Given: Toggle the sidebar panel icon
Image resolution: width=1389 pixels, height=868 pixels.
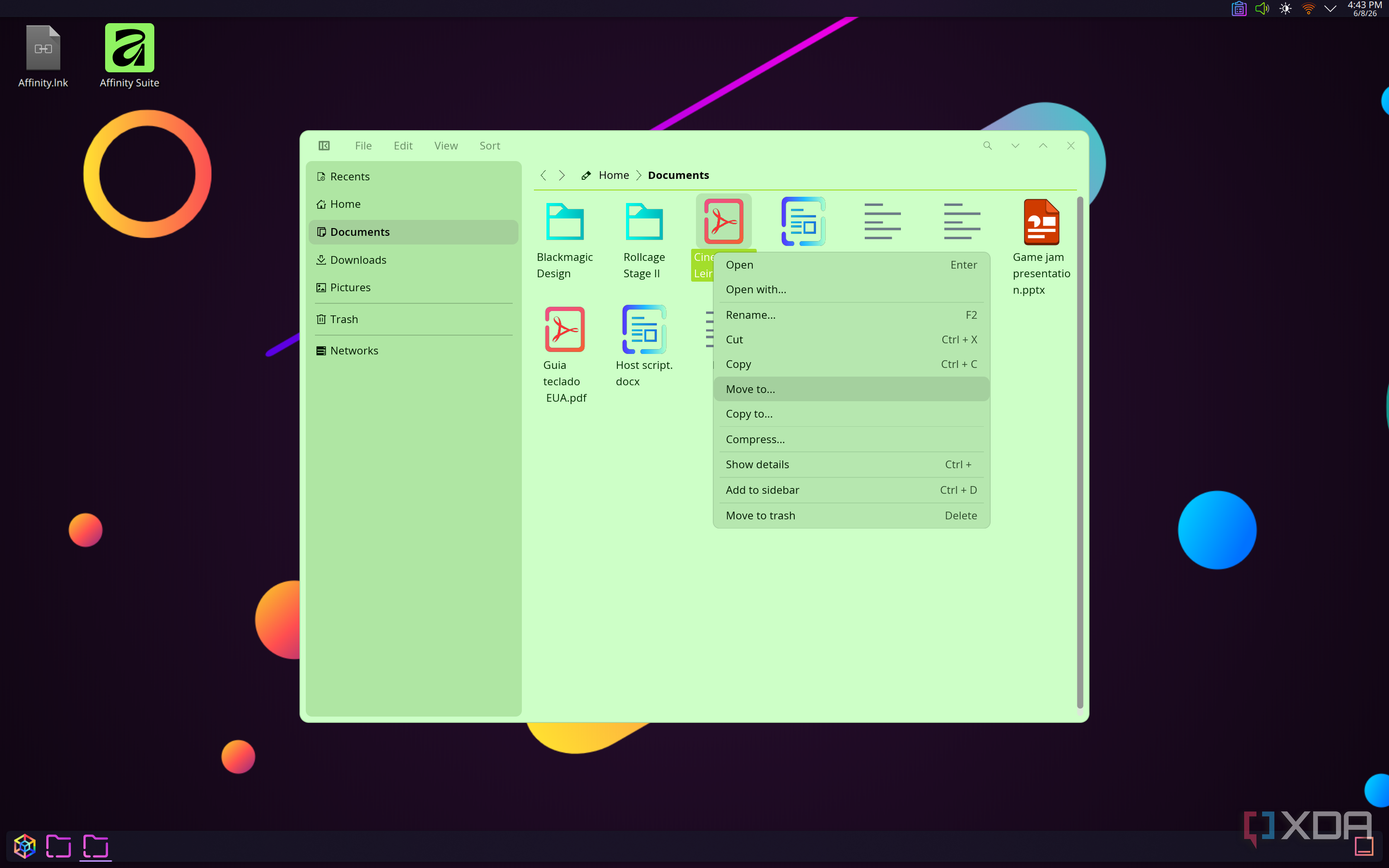Looking at the screenshot, I should tap(324, 146).
